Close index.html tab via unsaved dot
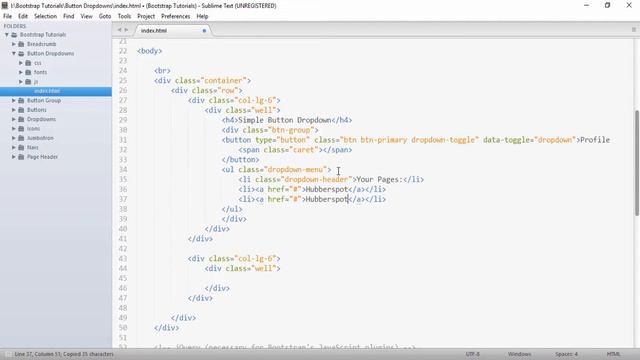 (x=204, y=31)
